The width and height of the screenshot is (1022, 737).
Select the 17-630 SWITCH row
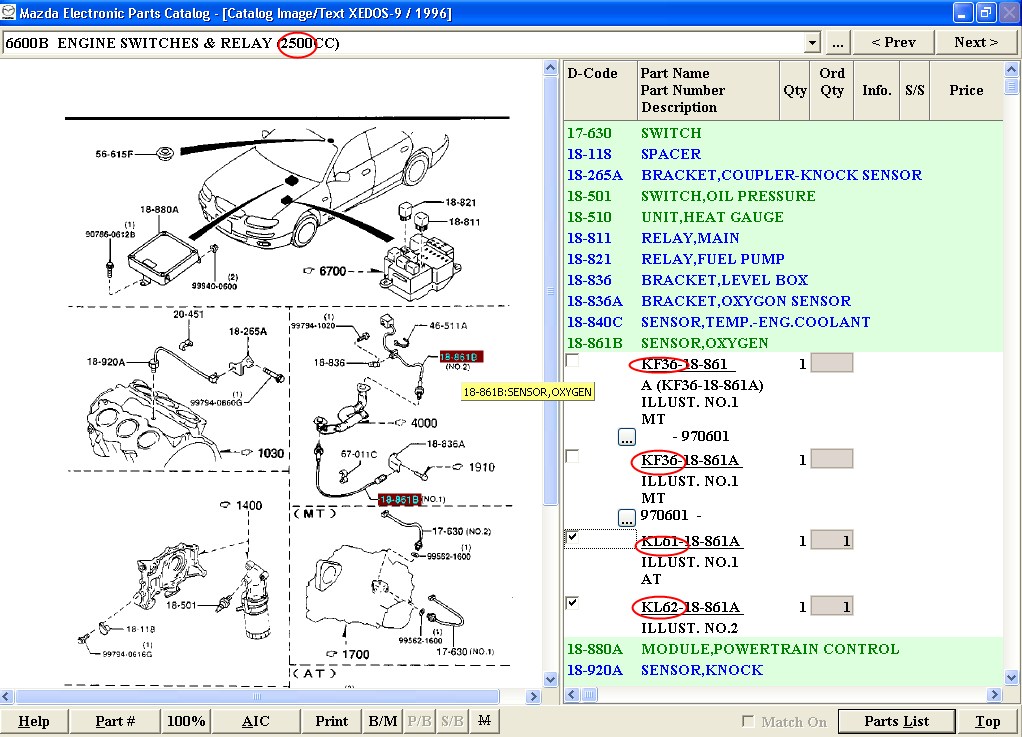point(783,133)
